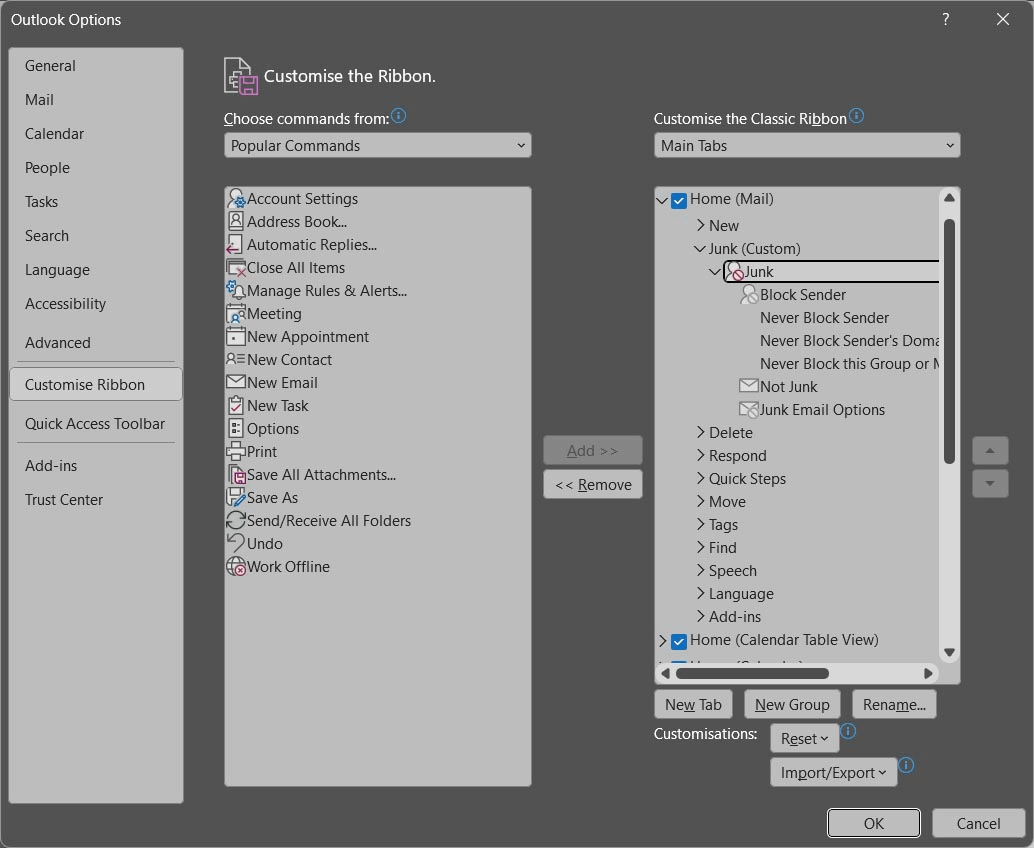The height and width of the screenshot is (848, 1034).
Task: Open the Main Tabs dropdown
Action: tap(806, 145)
